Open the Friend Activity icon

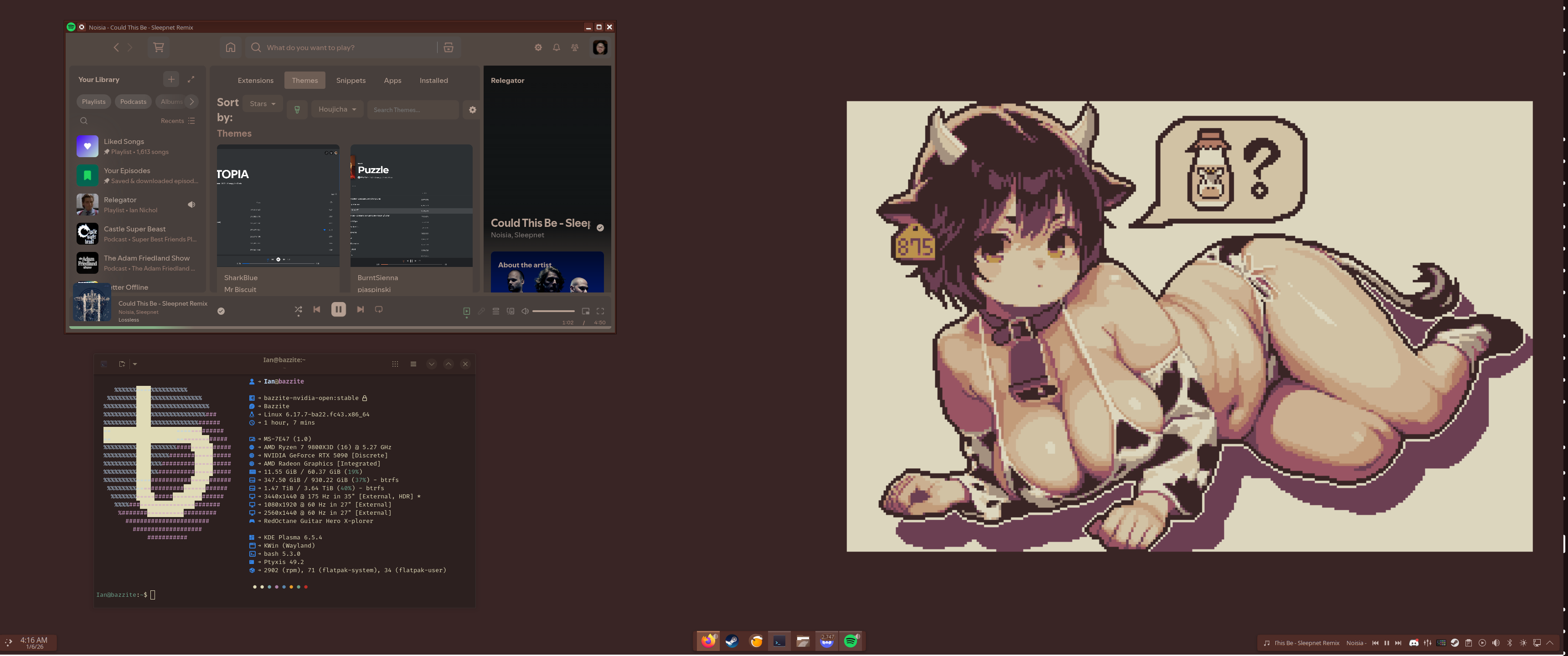pyautogui.click(x=575, y=47)
